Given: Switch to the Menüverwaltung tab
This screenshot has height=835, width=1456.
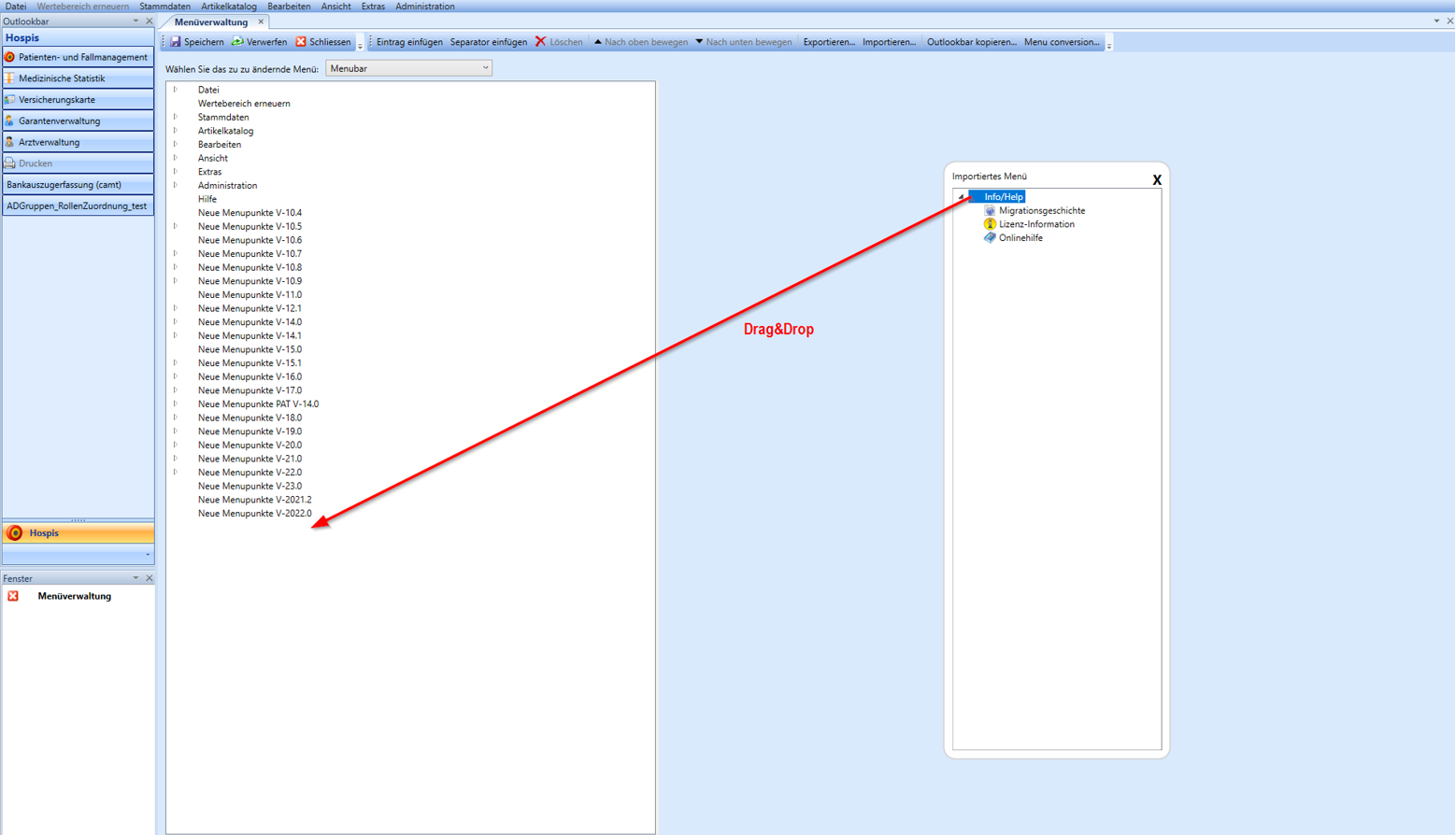Looking at the screenshot, I should pyautogui.click(x=211, y=21).
